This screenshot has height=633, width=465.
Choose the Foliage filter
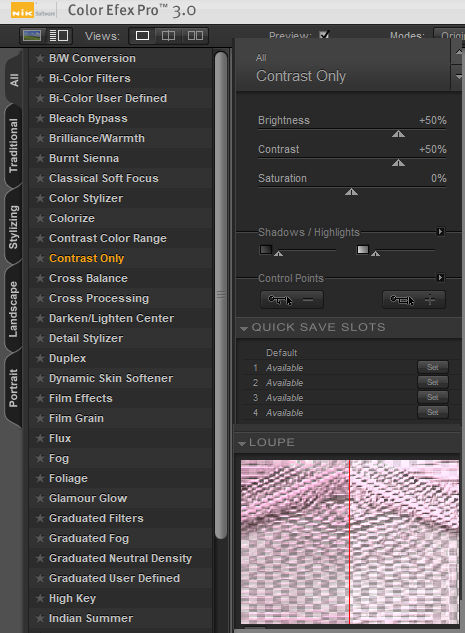coord(68,478)
